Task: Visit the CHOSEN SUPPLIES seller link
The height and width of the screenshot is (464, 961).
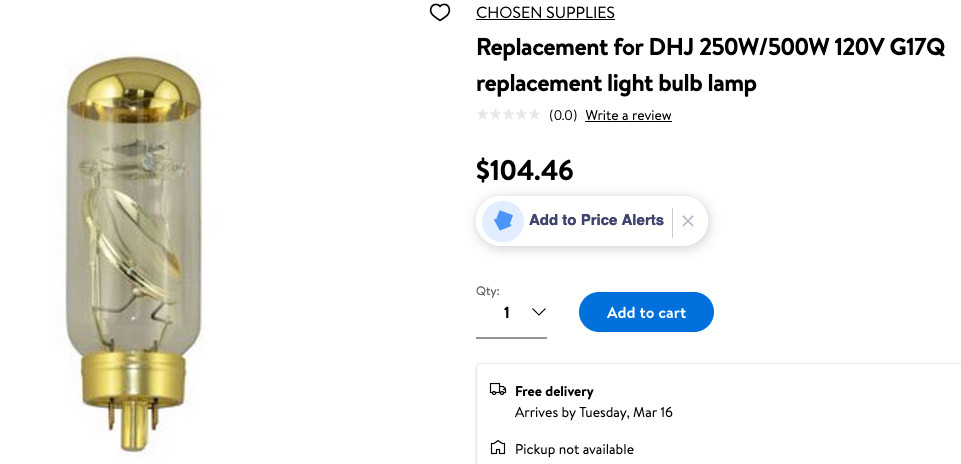Action: click(x=545, y=13)
